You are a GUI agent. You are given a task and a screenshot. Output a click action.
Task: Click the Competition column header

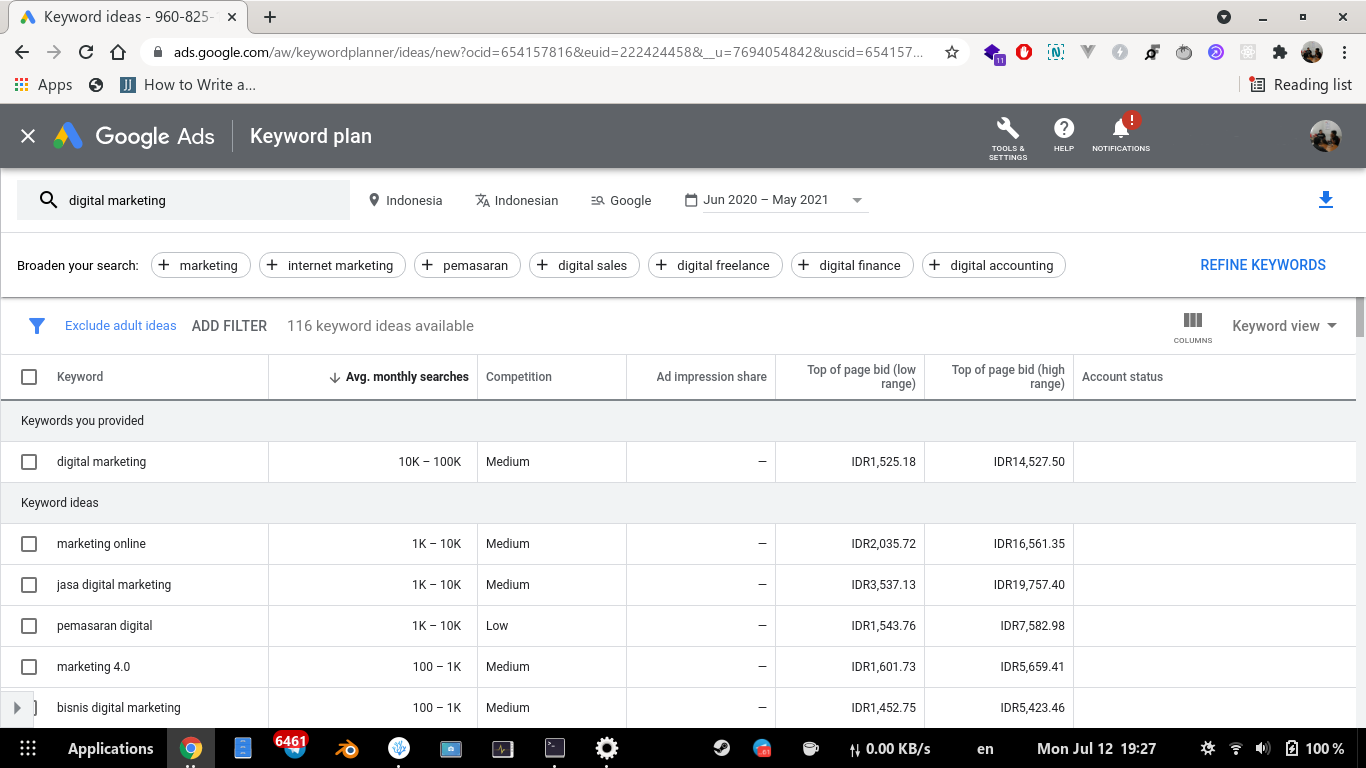(x=518, y=377)
